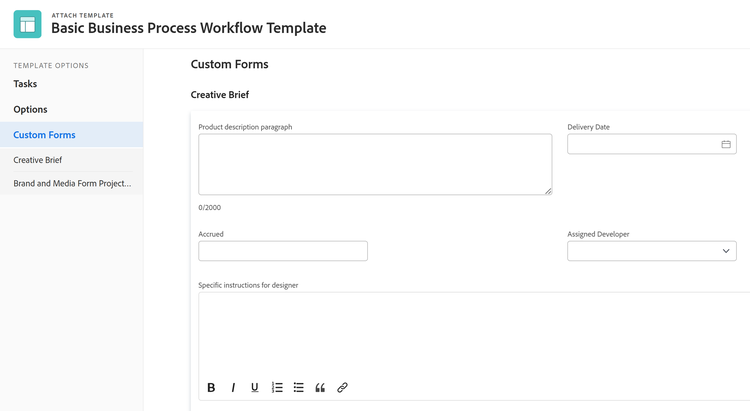Click inside the Specific instructions editor area
Screen dimensions: 750x411
470,333
